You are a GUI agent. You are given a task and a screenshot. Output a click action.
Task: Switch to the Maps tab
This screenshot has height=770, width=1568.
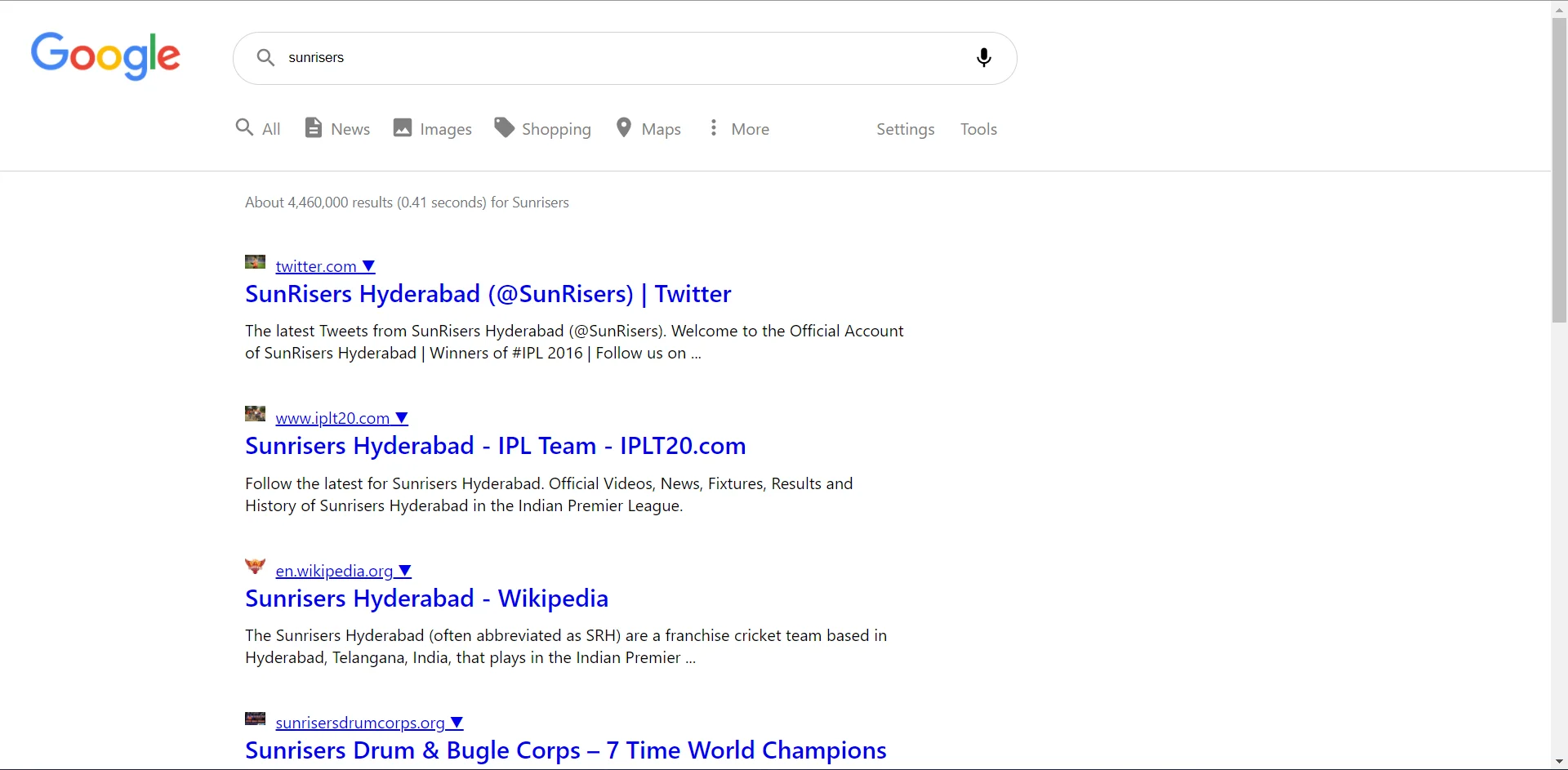648,128
